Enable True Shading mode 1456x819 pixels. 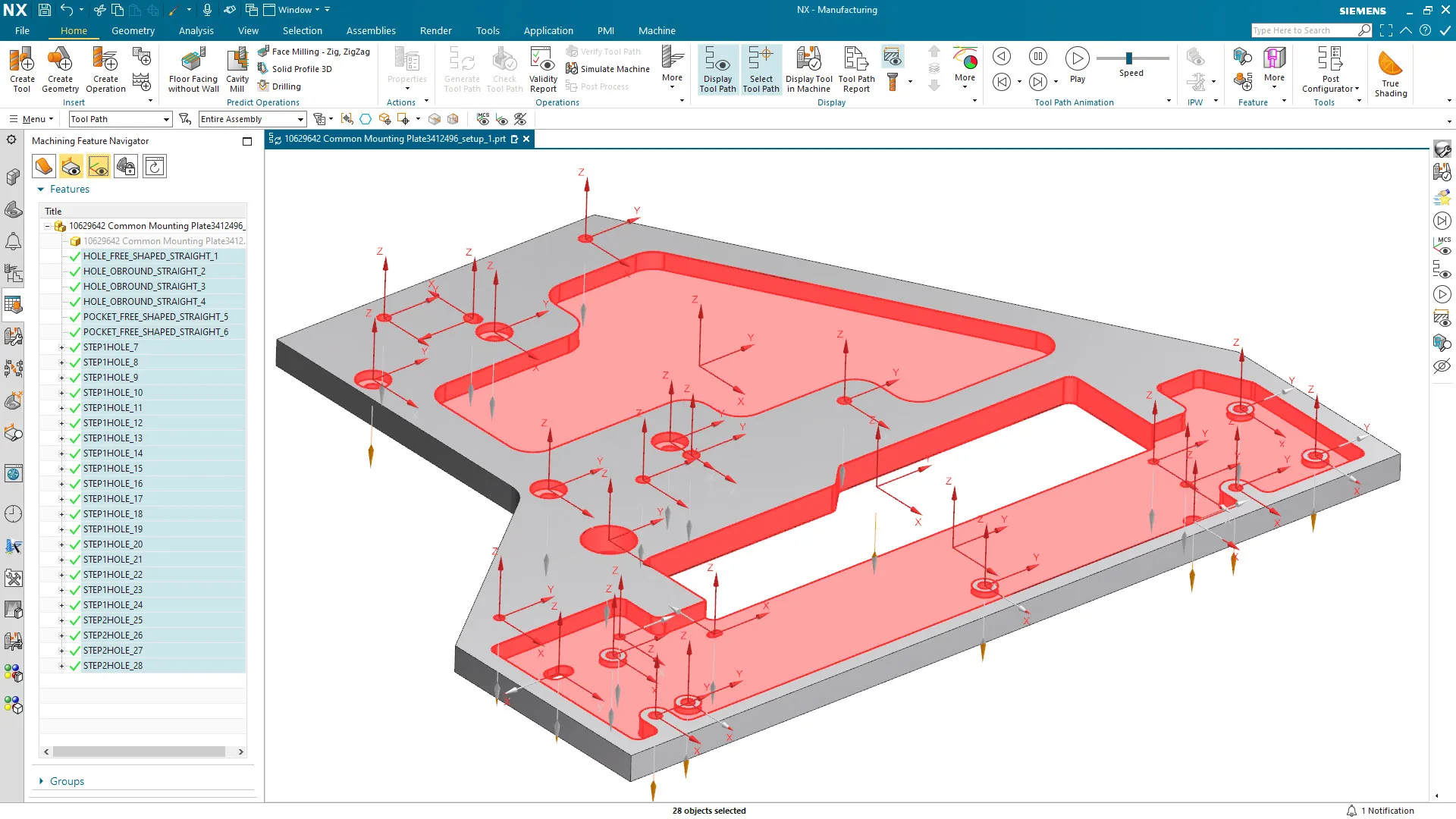[1390, 64]
